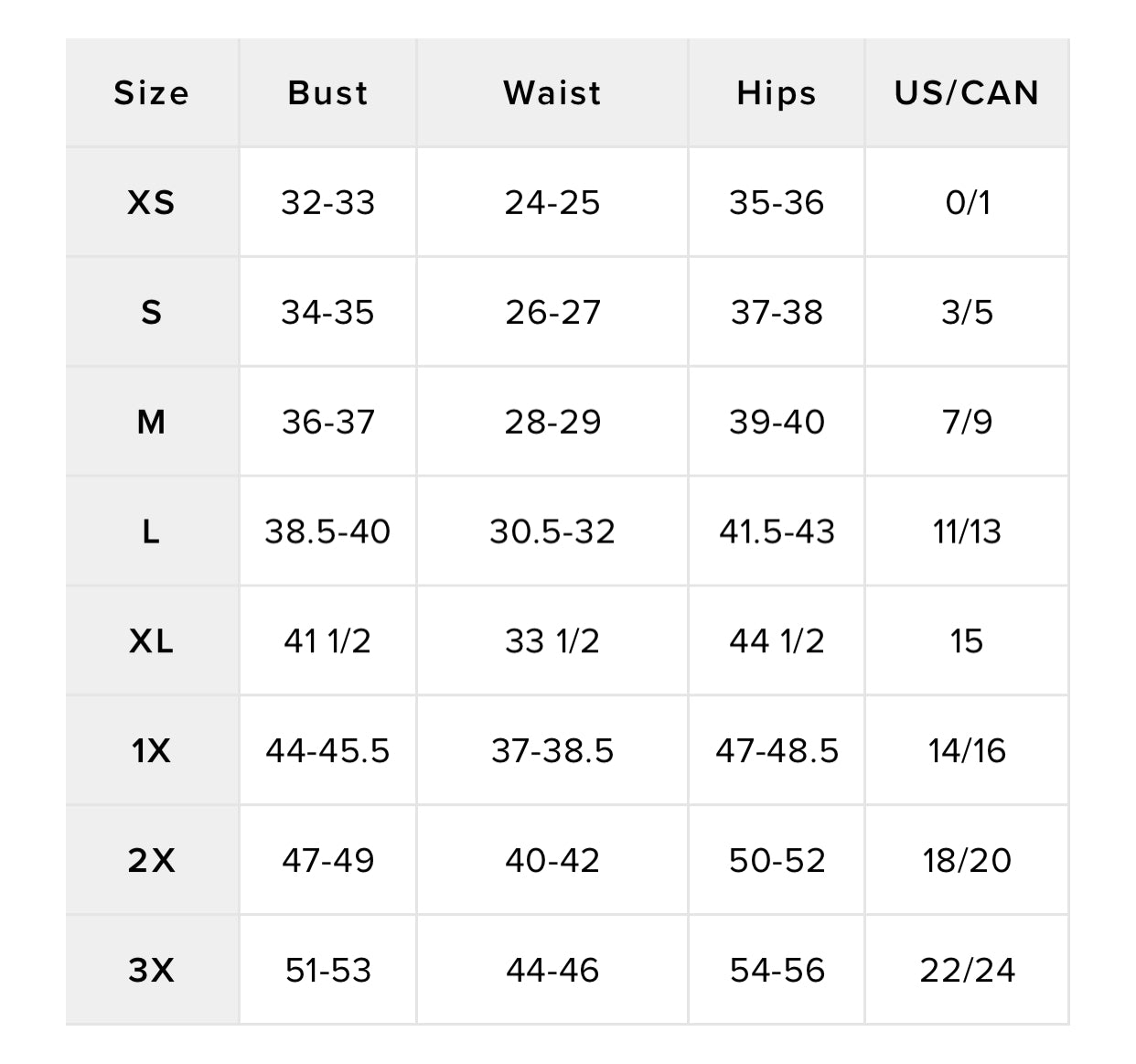Select the US/CAN column header

pos(967,93)
